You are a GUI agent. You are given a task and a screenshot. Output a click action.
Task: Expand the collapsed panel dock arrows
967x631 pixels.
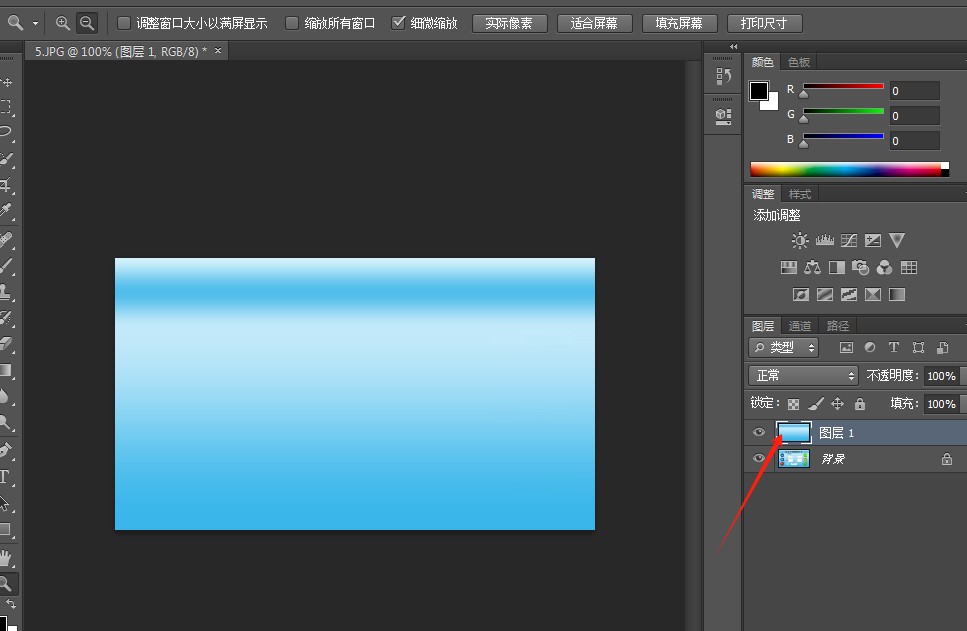(x=733, y=47)
